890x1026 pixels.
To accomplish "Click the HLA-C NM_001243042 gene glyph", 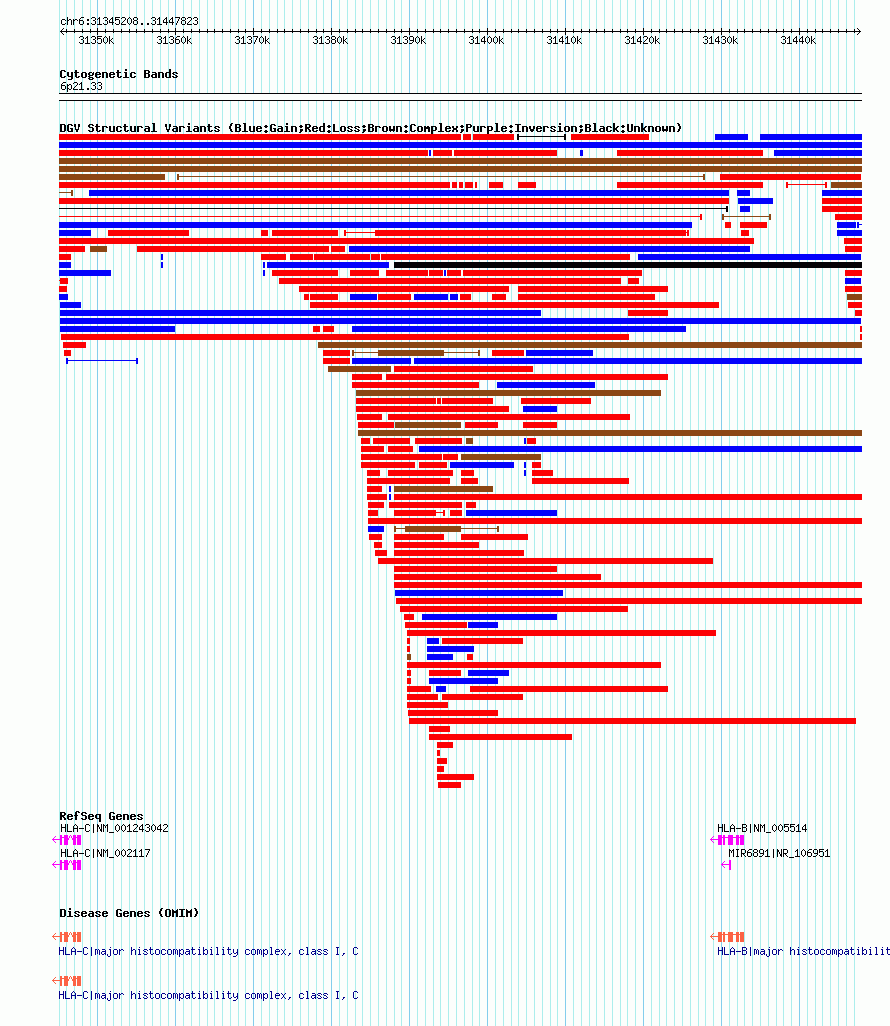I will click(67, 840).
